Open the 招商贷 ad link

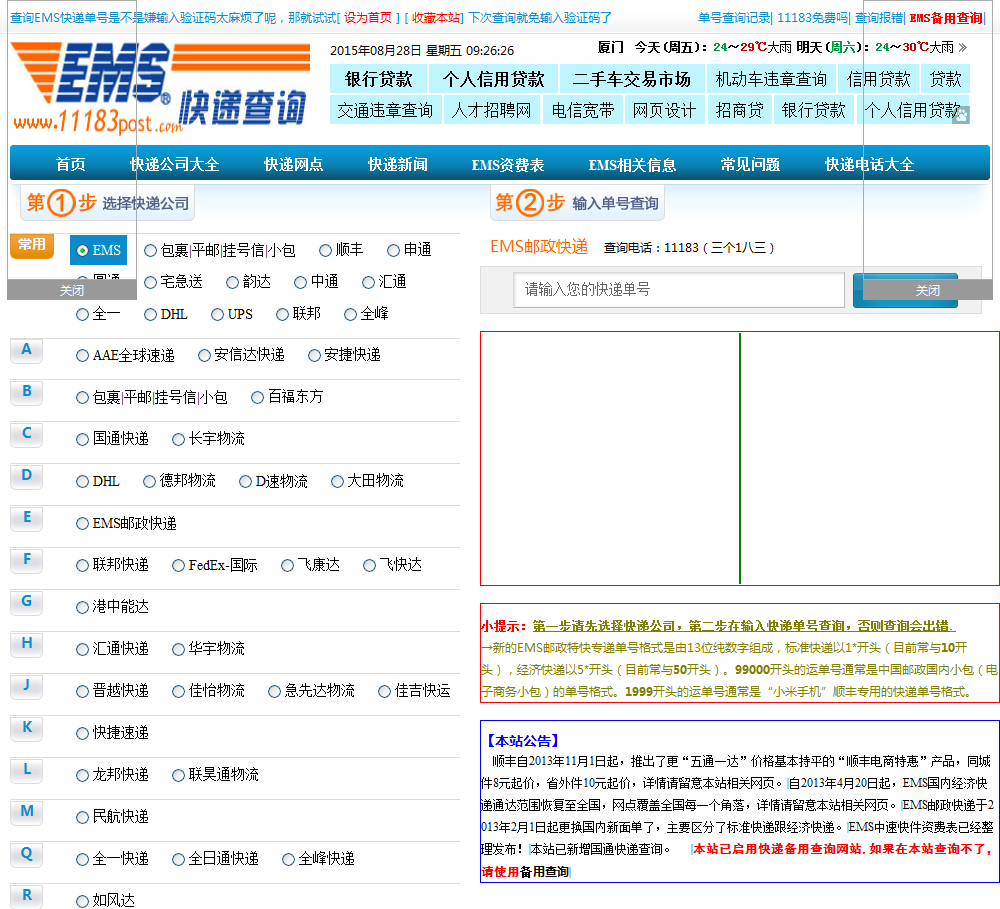point(739,110)
